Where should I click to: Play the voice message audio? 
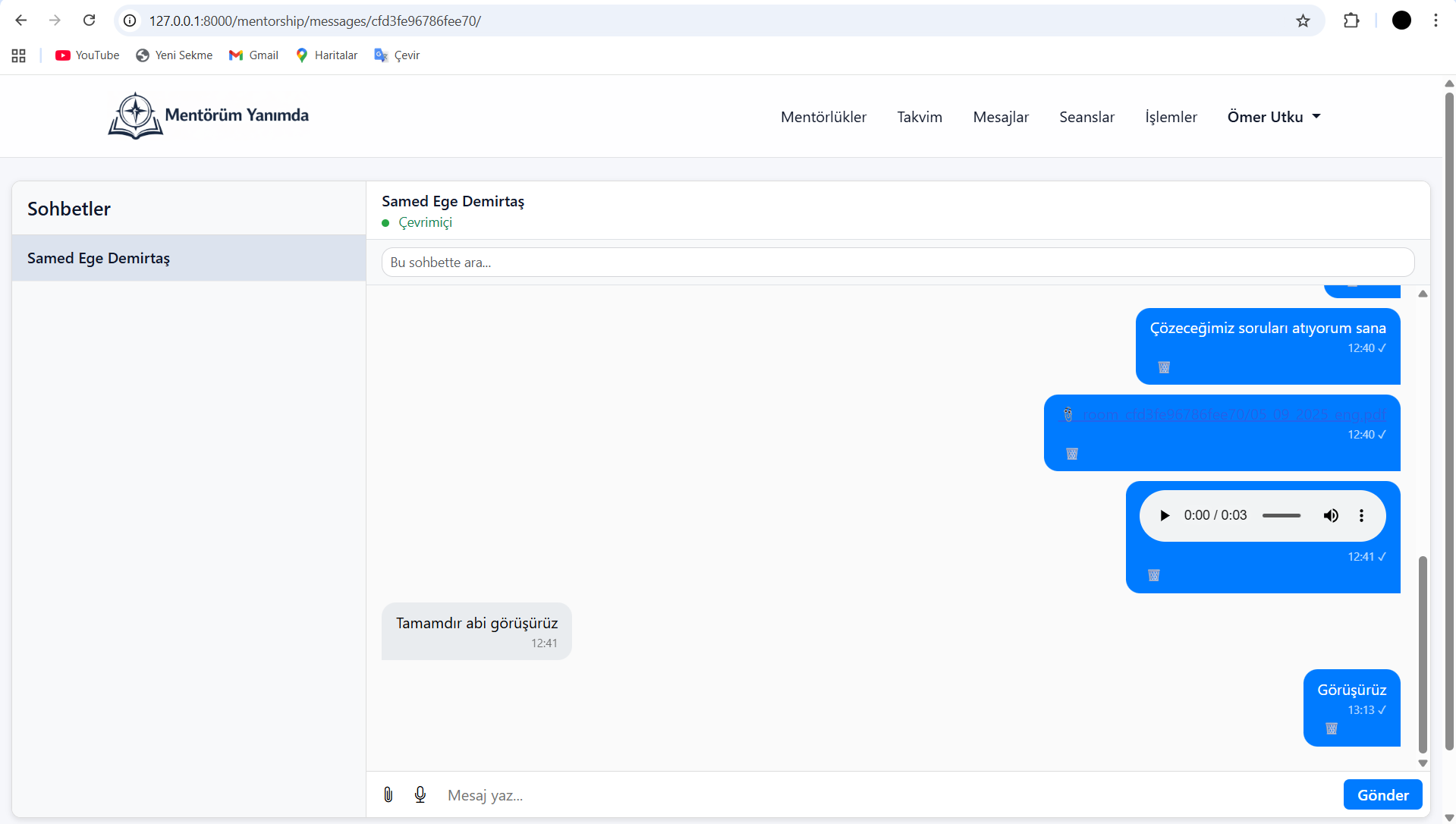pyautogui.click(x=1165, y=516)
